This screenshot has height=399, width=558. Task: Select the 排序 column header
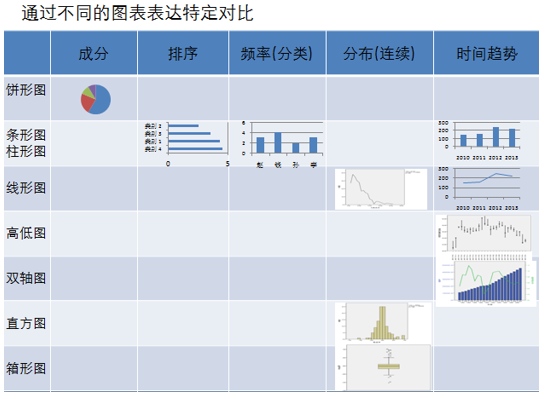point(183,54)
